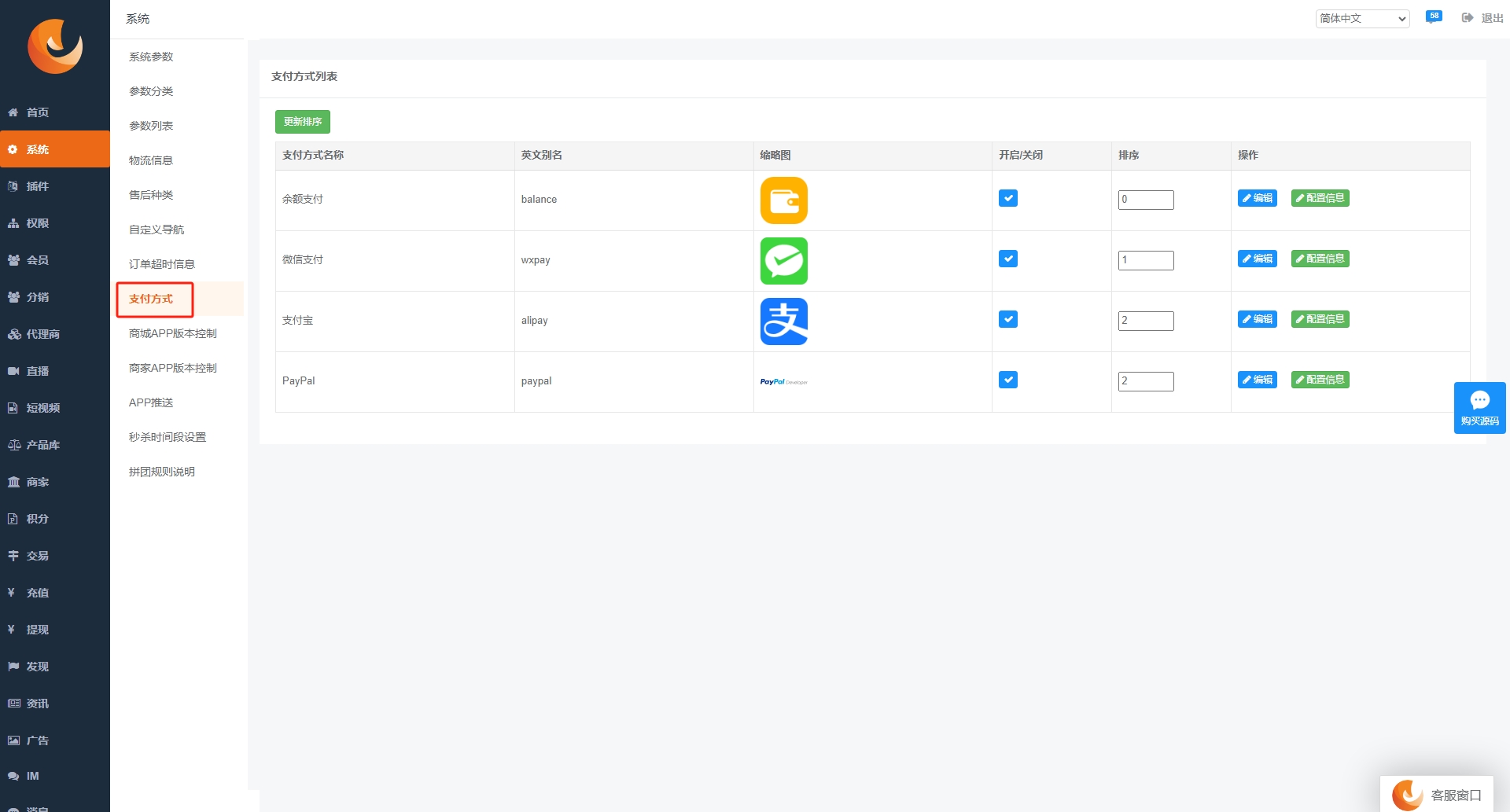
Task: Open the 权限 permissions icon
Action: pyautogui.click(x=13, y=223)
